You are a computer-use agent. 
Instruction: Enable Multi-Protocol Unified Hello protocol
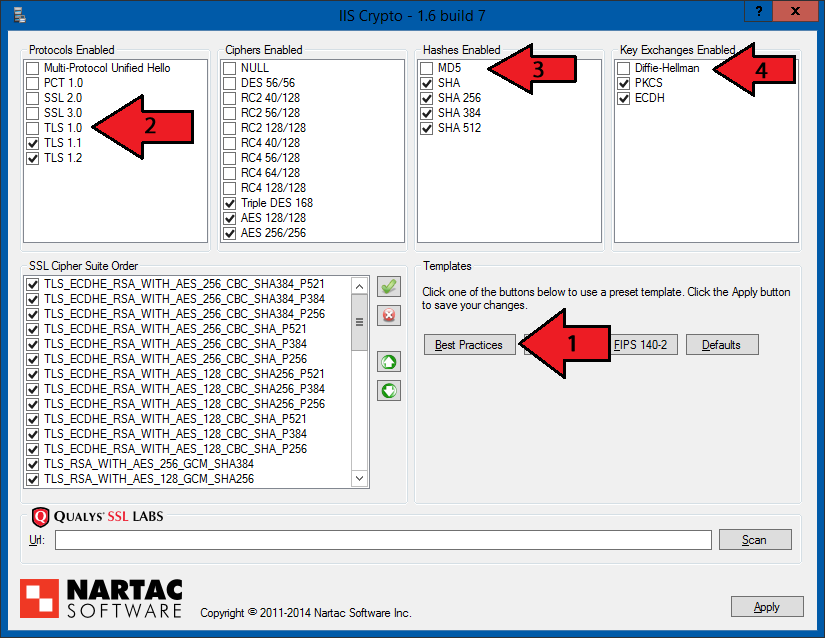point(33,68)
